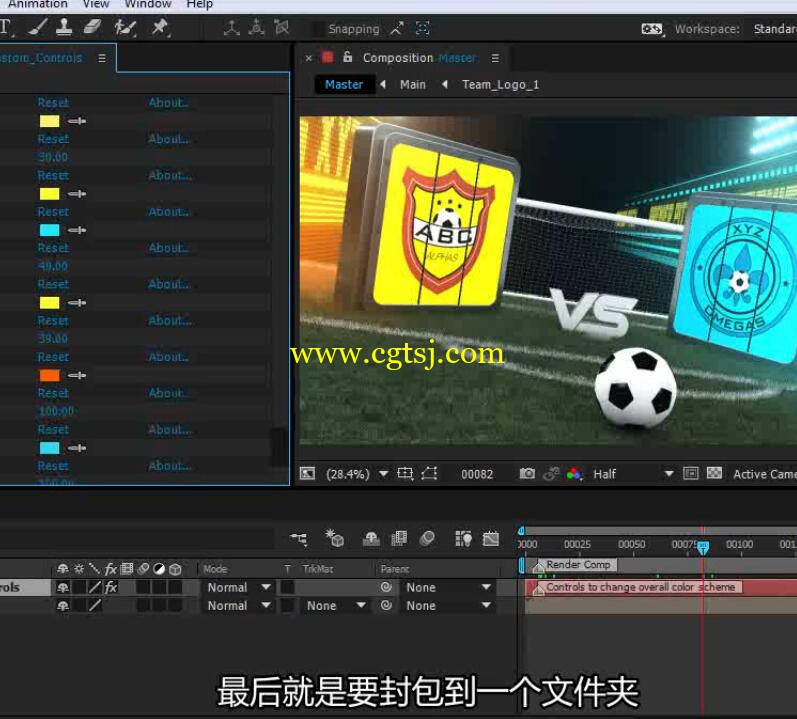Toggle the Hide Shy Layers timeline switch
The height and width of the screenshot is (719, 797).
point(371,539)
